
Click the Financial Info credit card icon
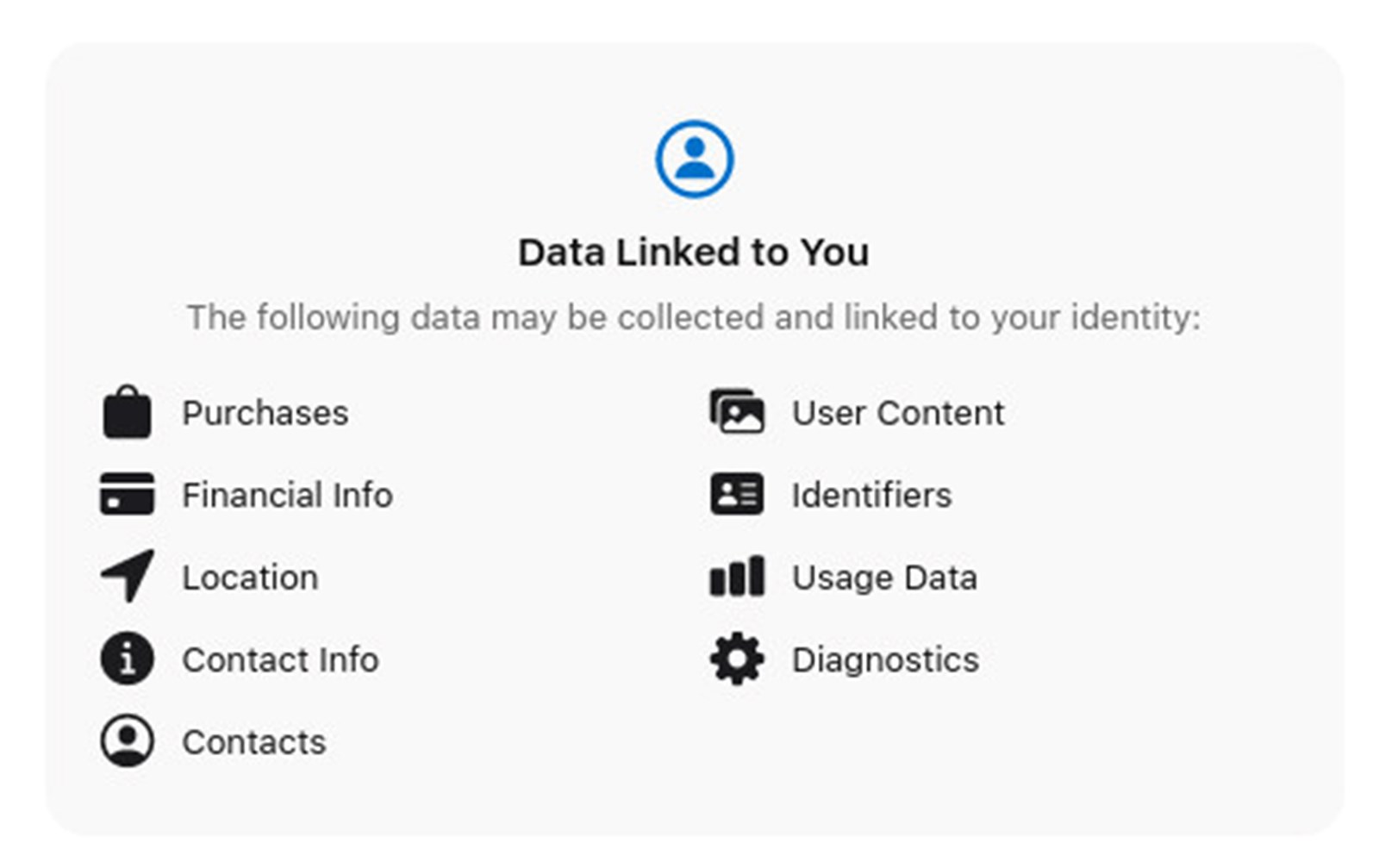128,494
